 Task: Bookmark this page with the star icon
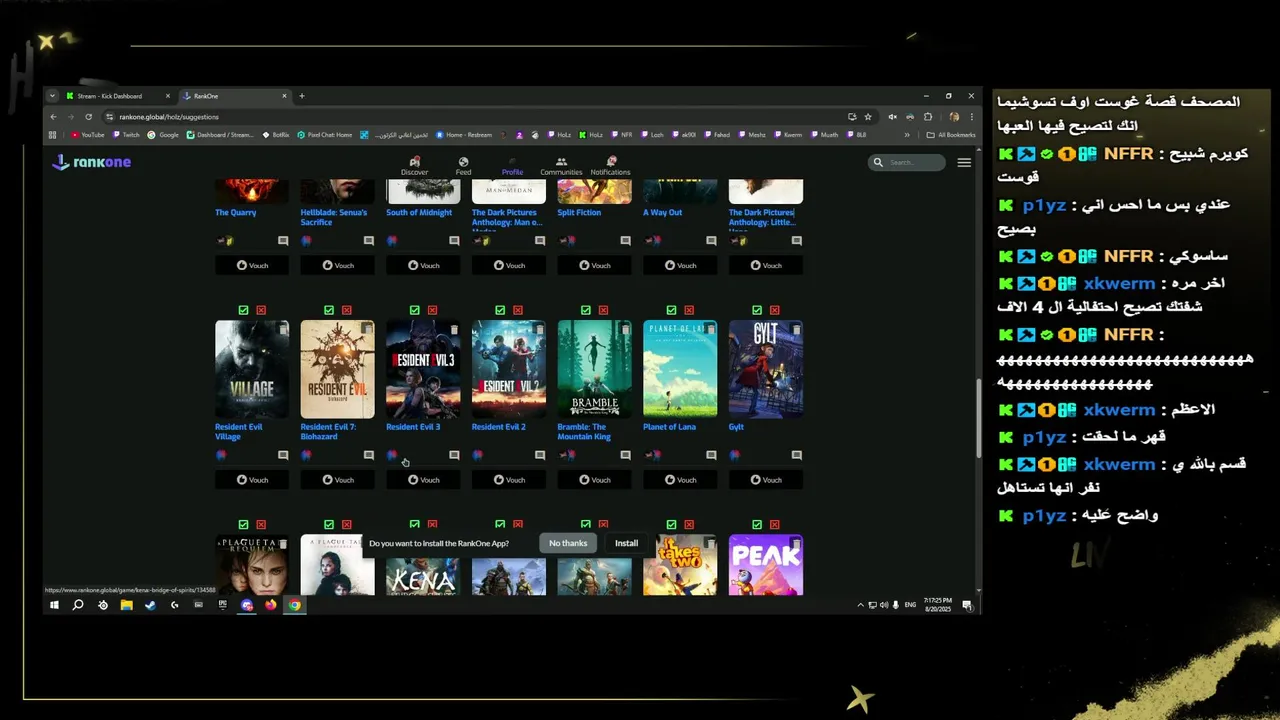tap(868, 116)
